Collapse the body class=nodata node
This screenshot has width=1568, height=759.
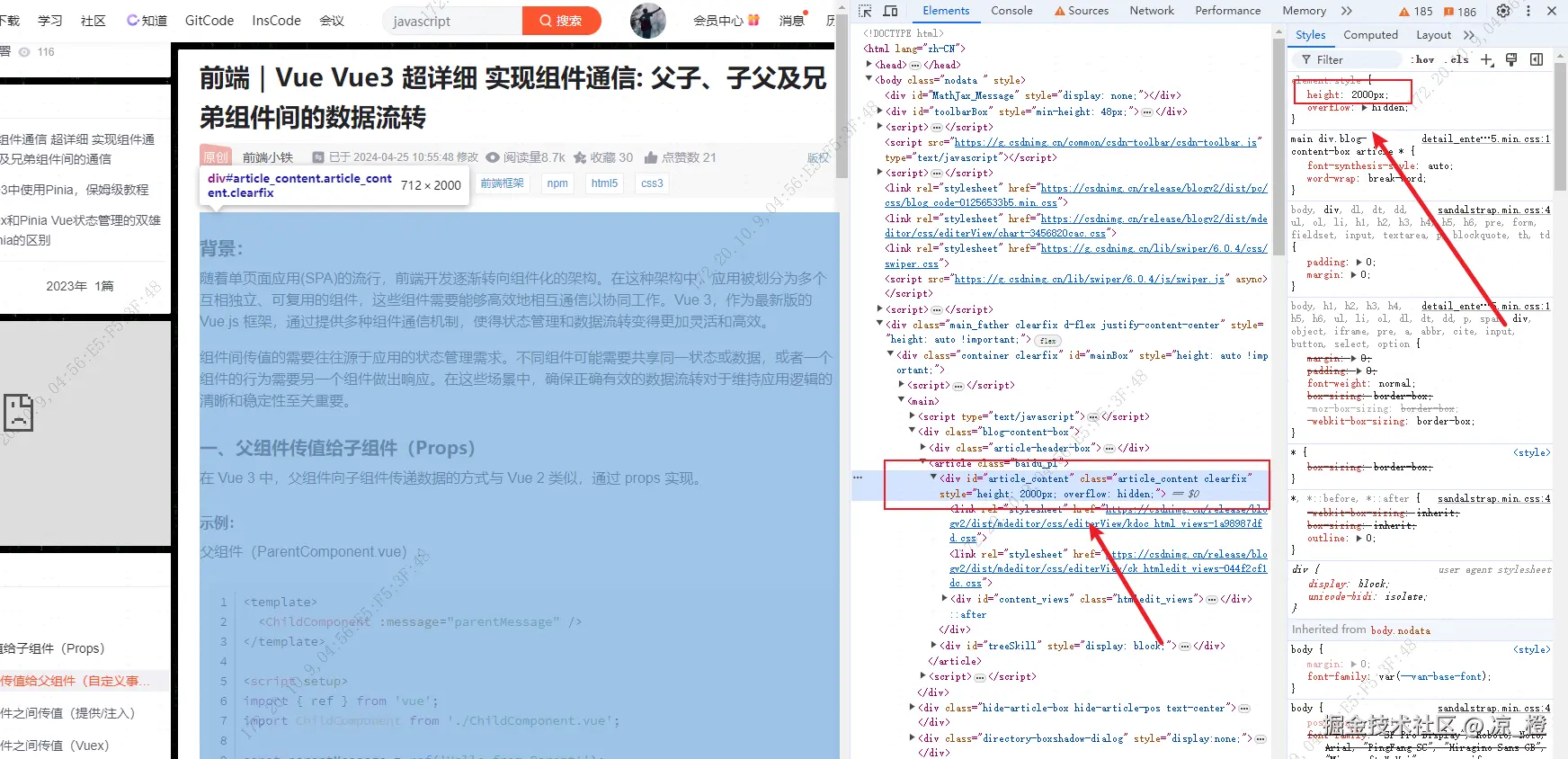869,80
